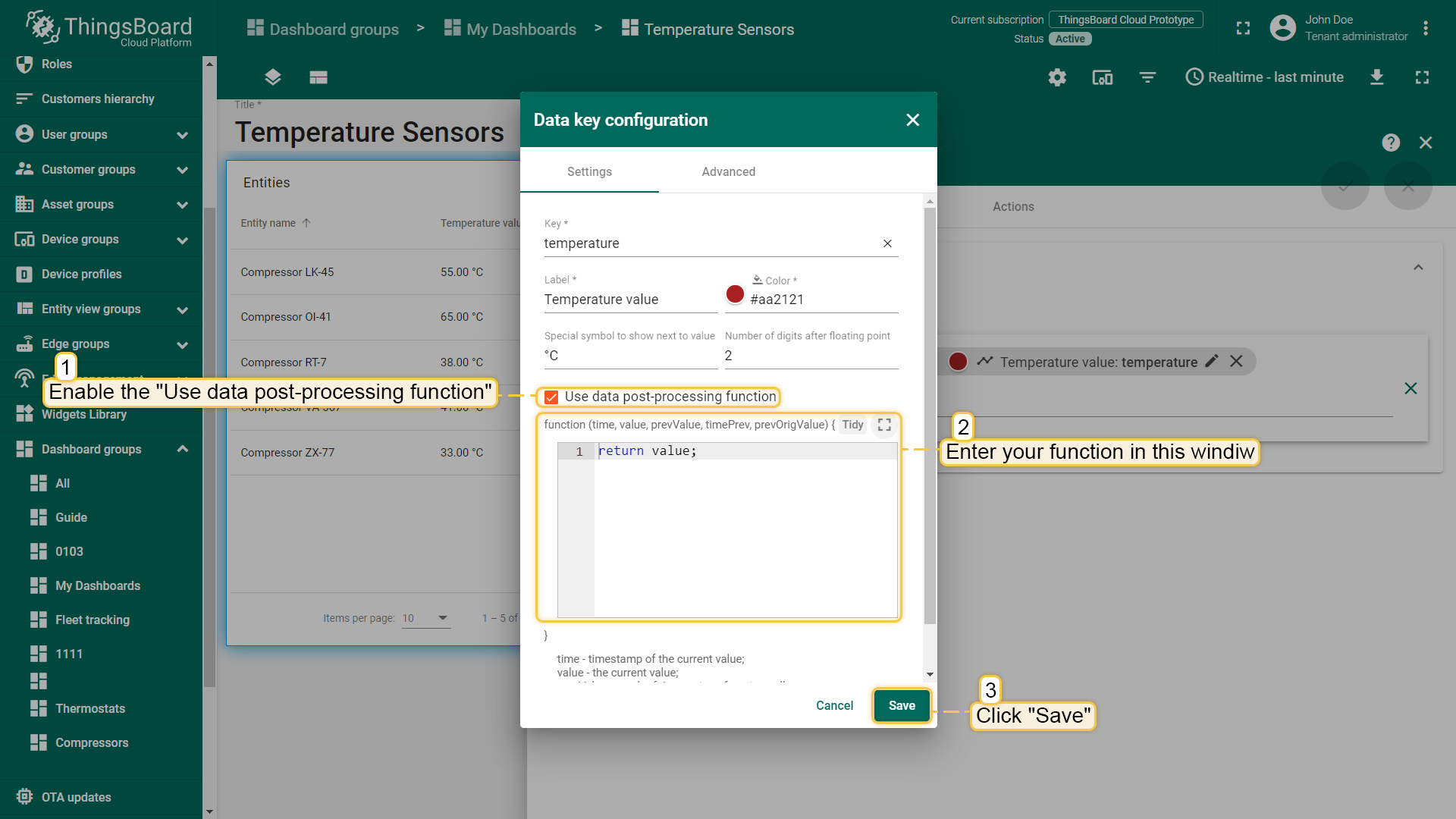The width and height of the screenshot is (1456, 819).
Task: Open the All dashboards group
Action: point(102,483)
